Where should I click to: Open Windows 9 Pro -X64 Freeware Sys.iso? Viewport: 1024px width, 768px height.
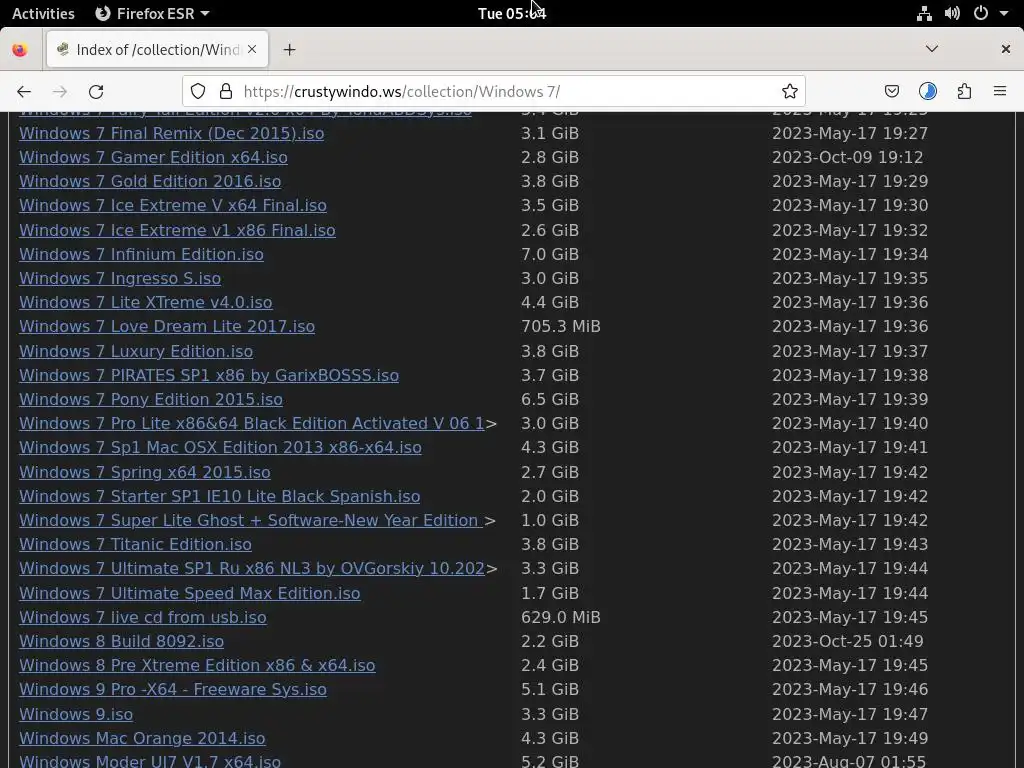click(x=173, y=690)
